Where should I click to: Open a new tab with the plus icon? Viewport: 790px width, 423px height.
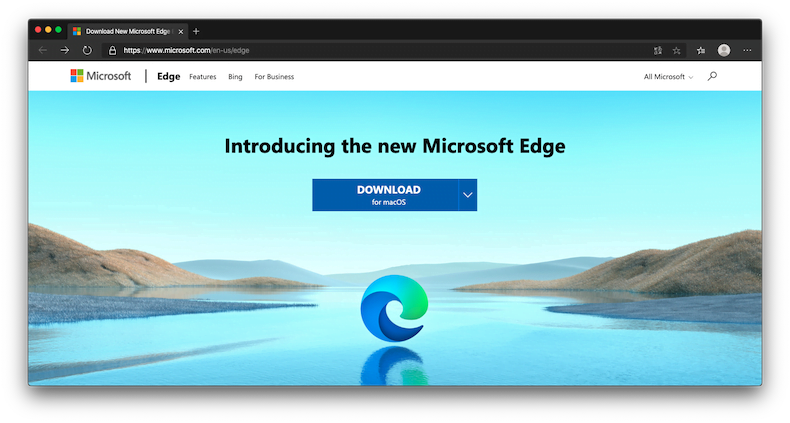(196, 31)
